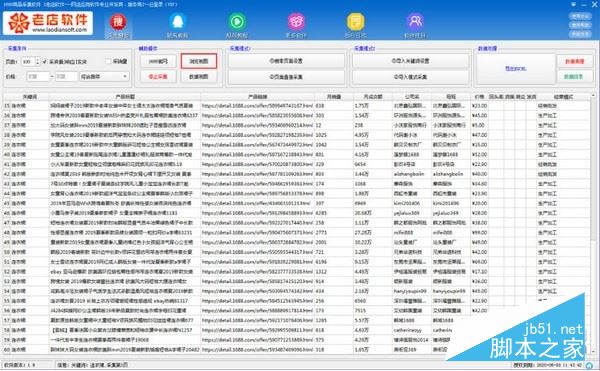Image resolution: width=600 pixels, height=371 pixels.
Task: Click lower wide button in first collection-mode group
Action: tap(286, 77)
